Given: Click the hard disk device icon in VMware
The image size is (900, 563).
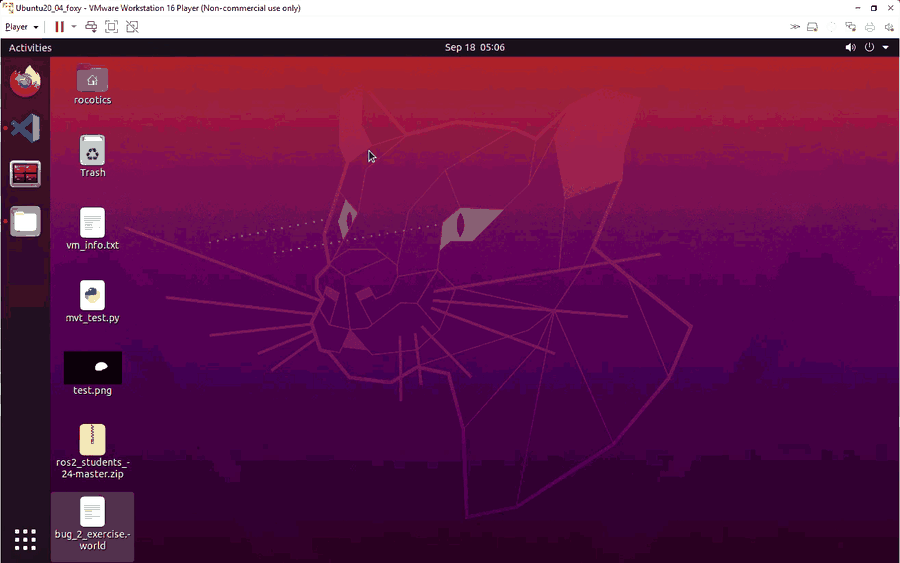Looking at the screenshot, I should pyautogui.click(x=812, y=27).
